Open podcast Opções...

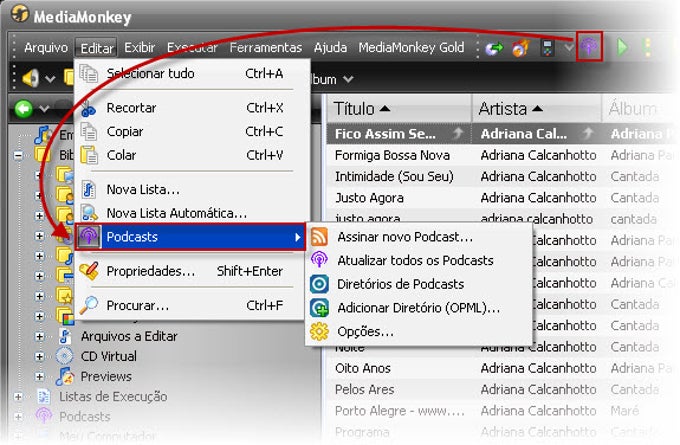(x=418, y=331)
